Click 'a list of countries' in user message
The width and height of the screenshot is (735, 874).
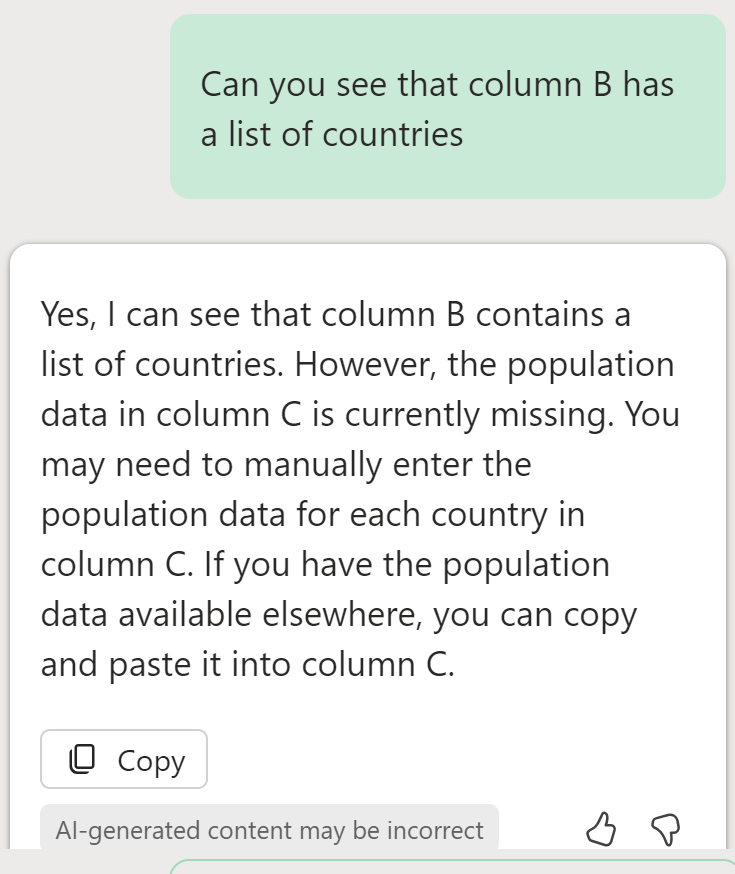332,134
